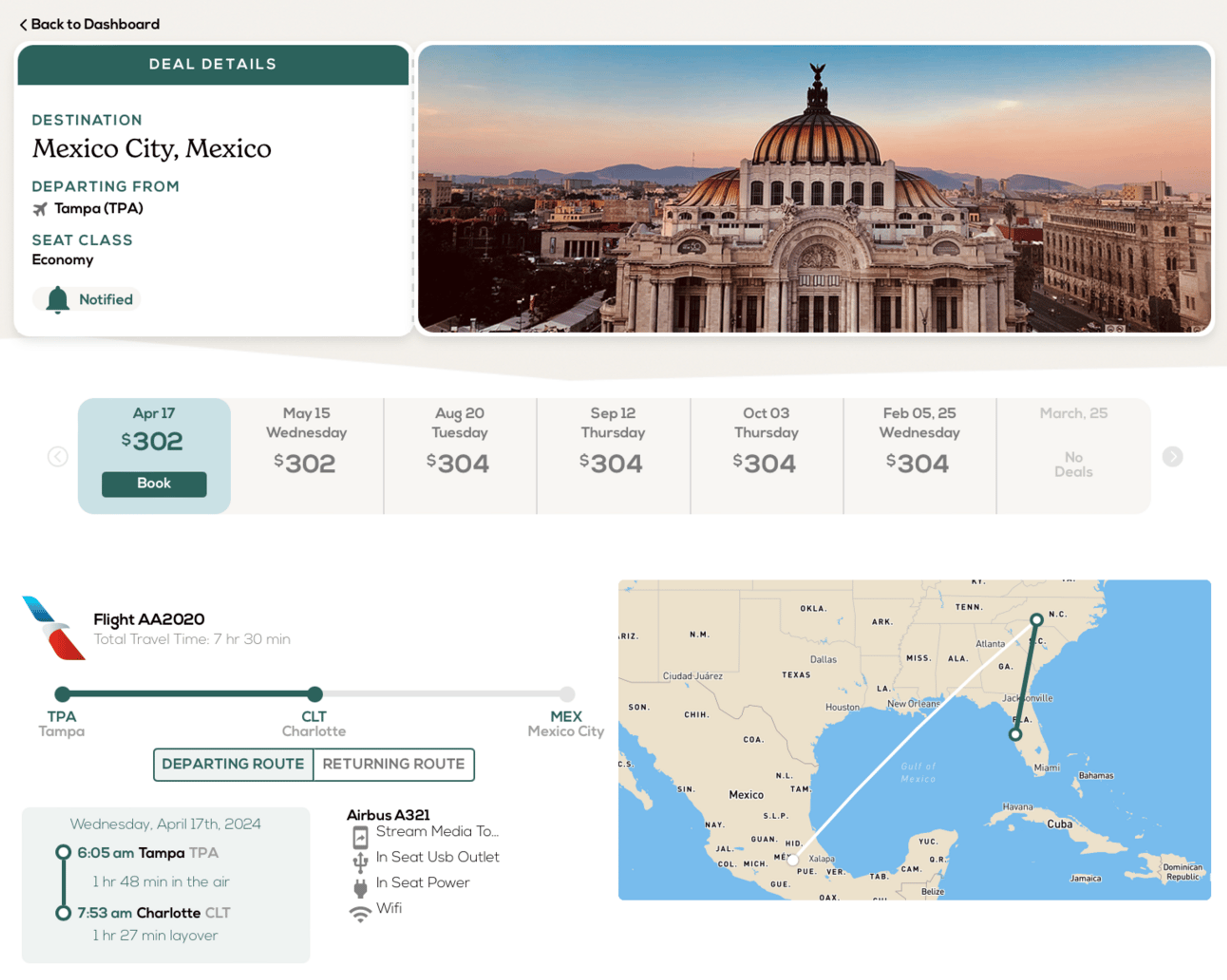Choose the Sep 12 Thursday $304 deal
Screen dimensions: 1227x980
pyautogui.click(x=613, y=456)
